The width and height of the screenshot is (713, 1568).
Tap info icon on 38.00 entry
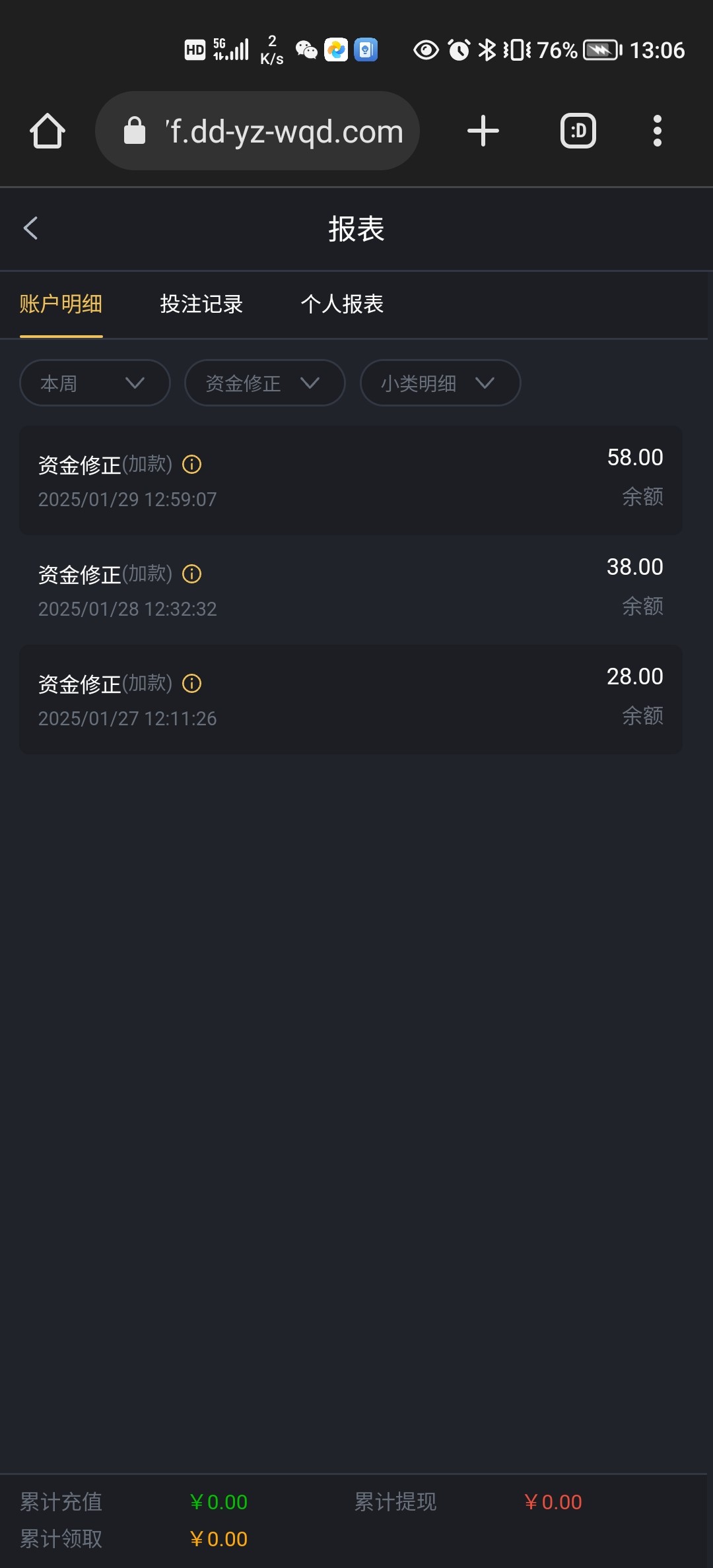coord(191,574)
